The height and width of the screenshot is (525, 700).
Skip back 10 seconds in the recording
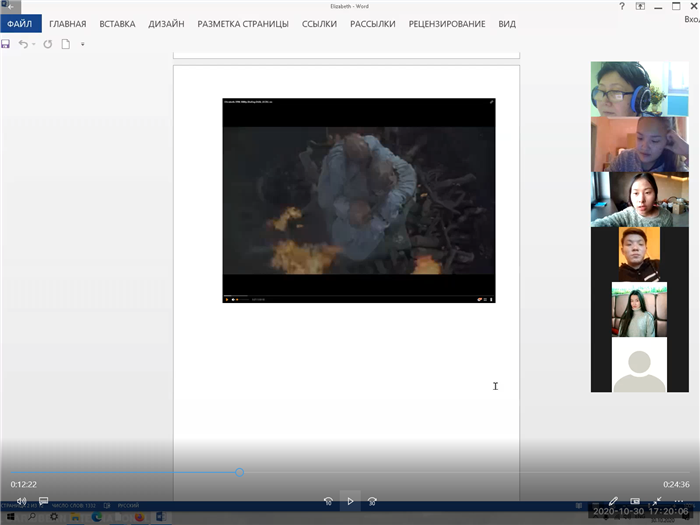[328, 500]
